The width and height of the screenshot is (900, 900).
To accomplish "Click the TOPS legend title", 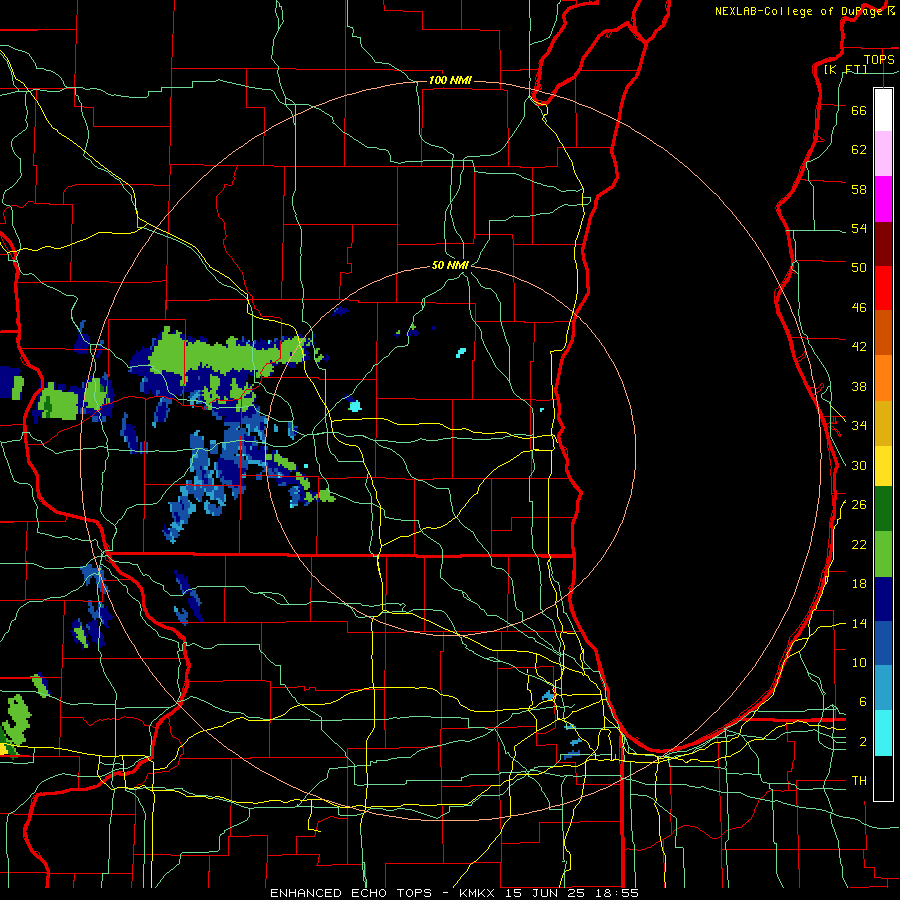I will tap(879, 59).
